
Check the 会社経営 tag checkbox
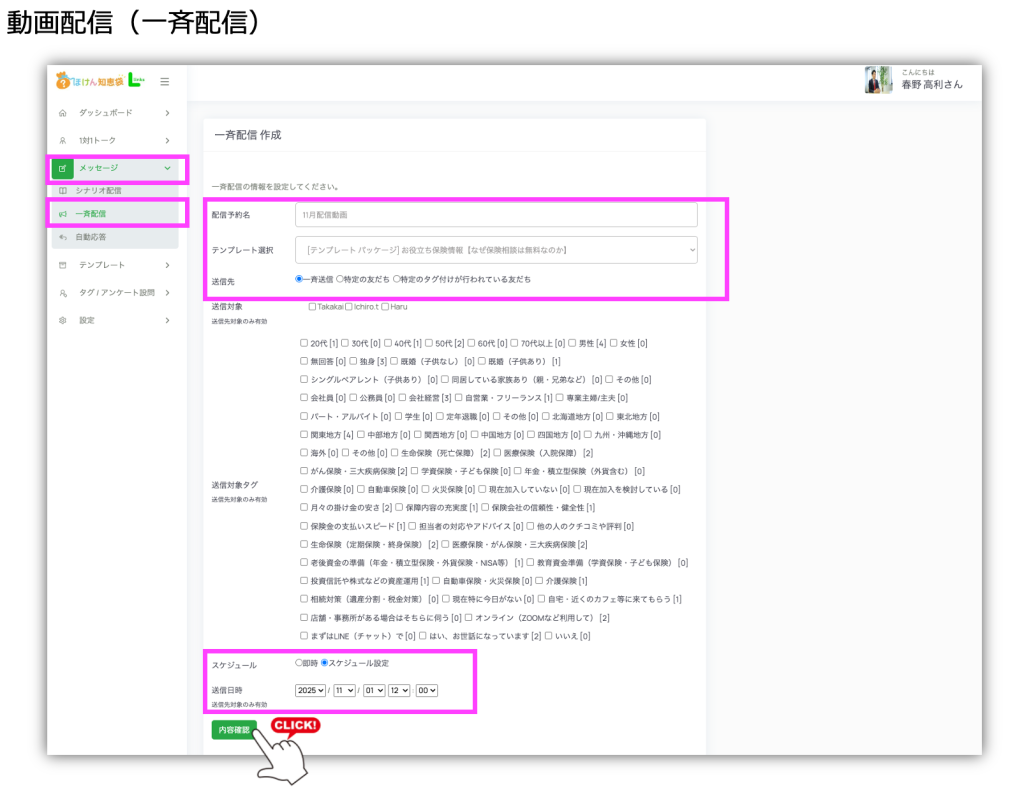click(x=402, y=398)
